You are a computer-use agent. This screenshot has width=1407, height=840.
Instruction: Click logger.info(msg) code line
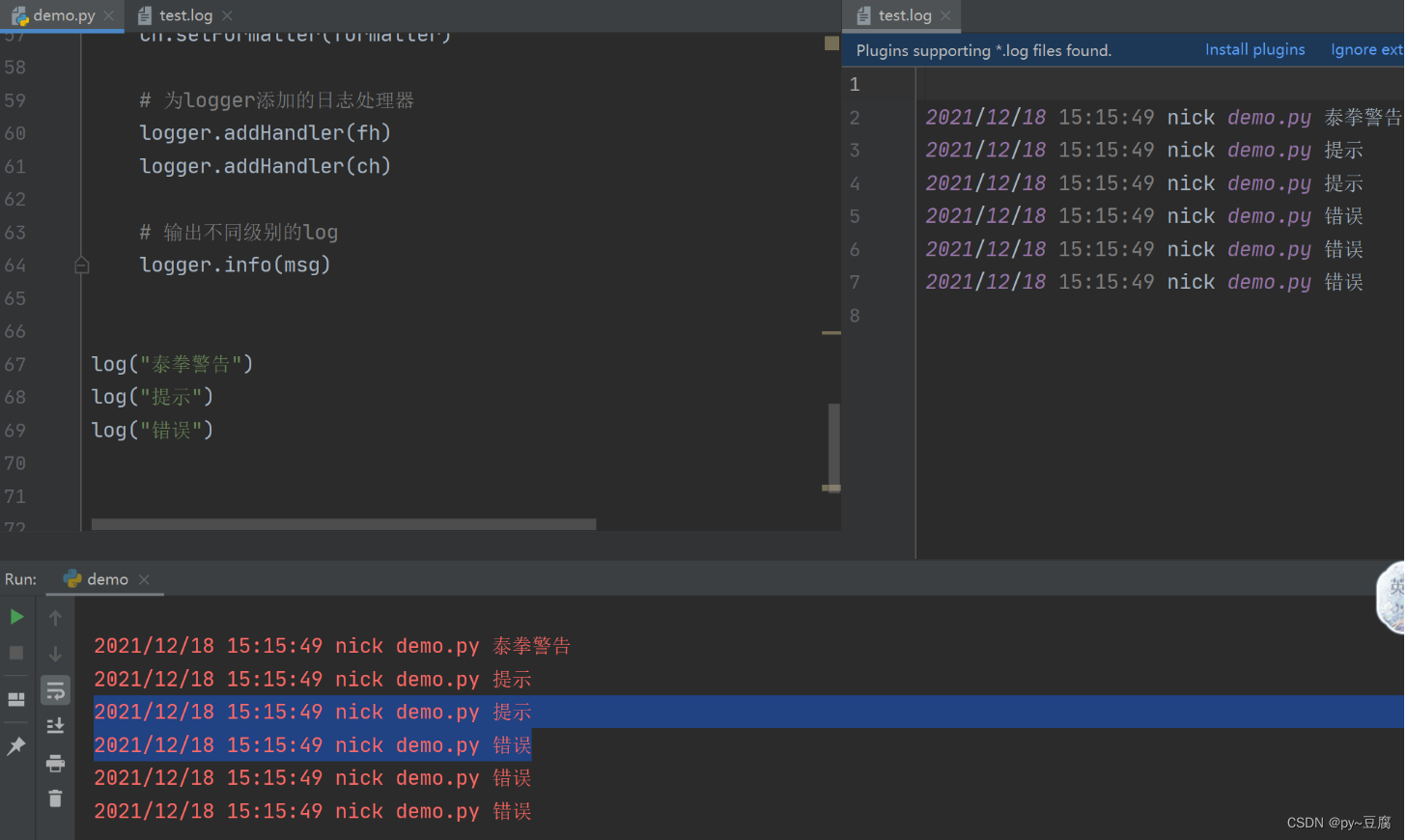(x=235, y=265)
